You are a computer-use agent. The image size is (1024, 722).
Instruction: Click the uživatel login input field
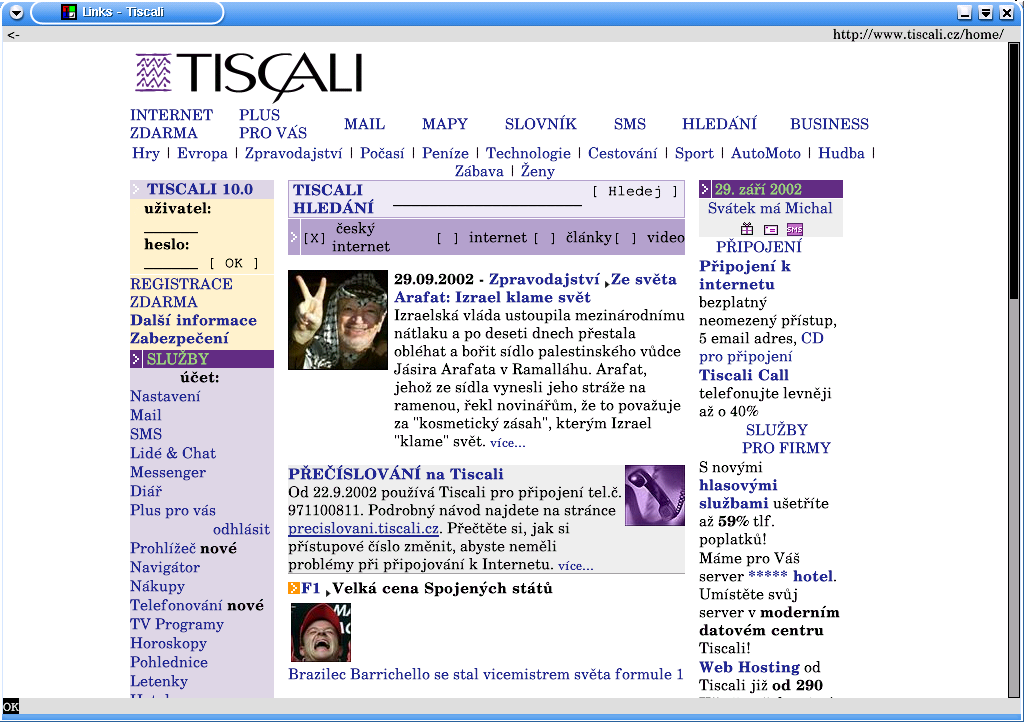pos(170,226)
